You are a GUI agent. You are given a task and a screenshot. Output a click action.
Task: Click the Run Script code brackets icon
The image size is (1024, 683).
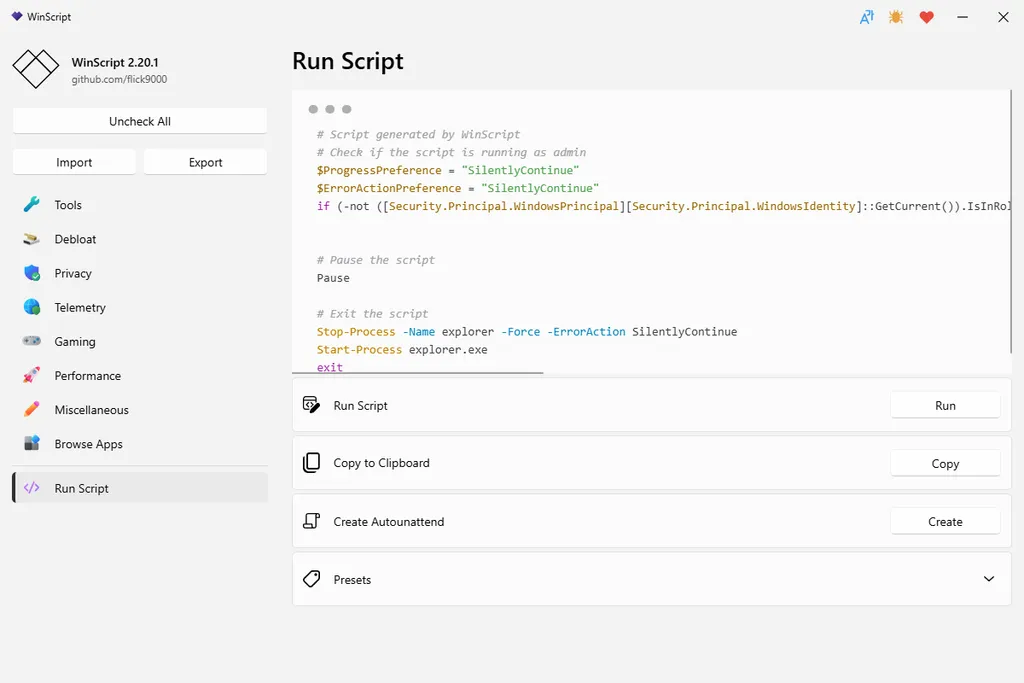[31, 488]
